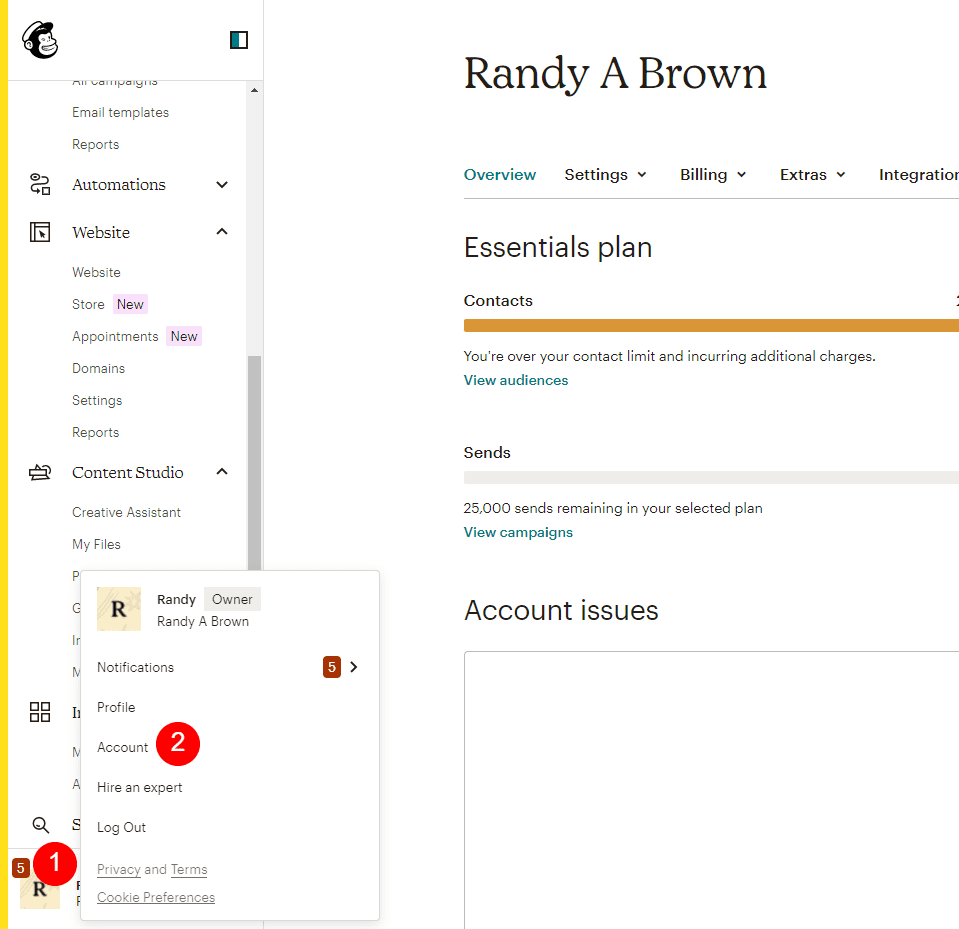Click the View audiences link

pyautogui.click(x=515, y=380)
